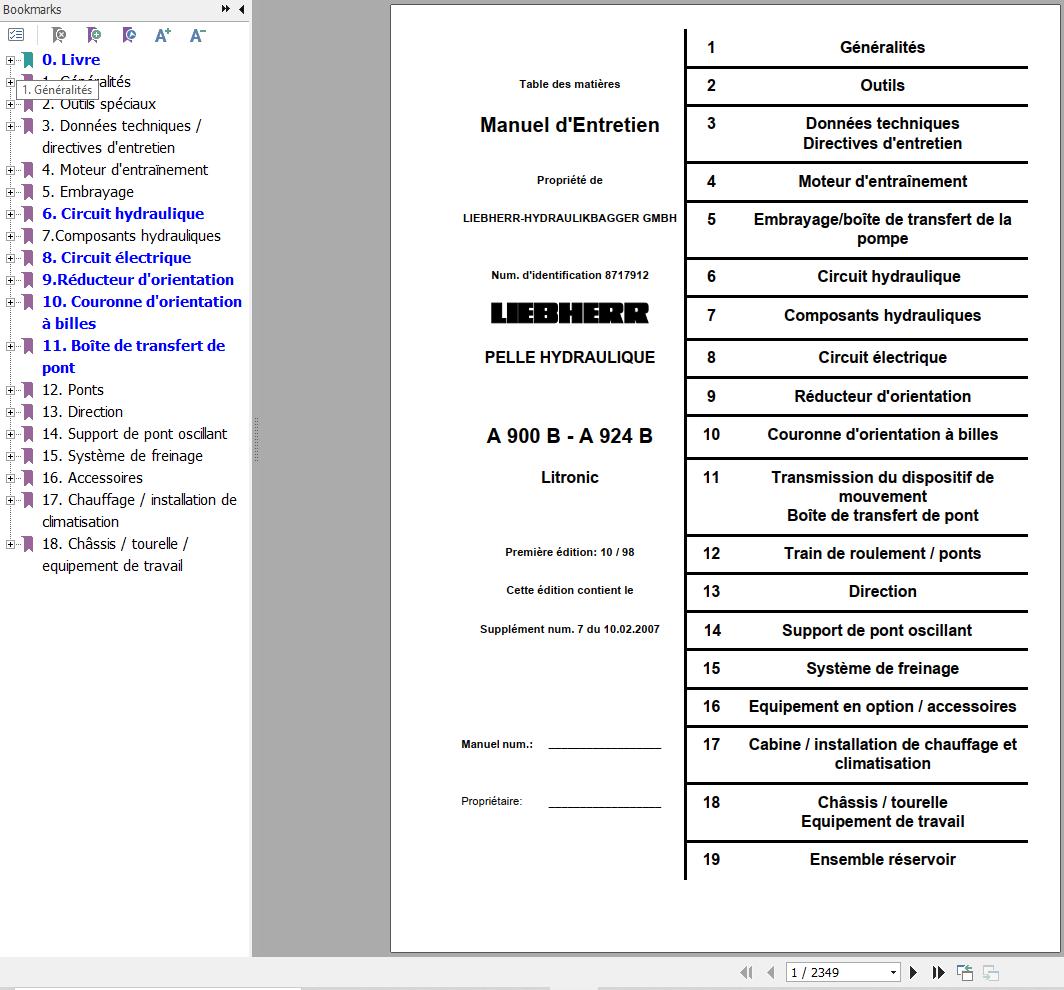This screenshot has width=1064, height=990.
Task: Open bookmark 11. Boîte de transfert de pont
Action: (134, 356)
